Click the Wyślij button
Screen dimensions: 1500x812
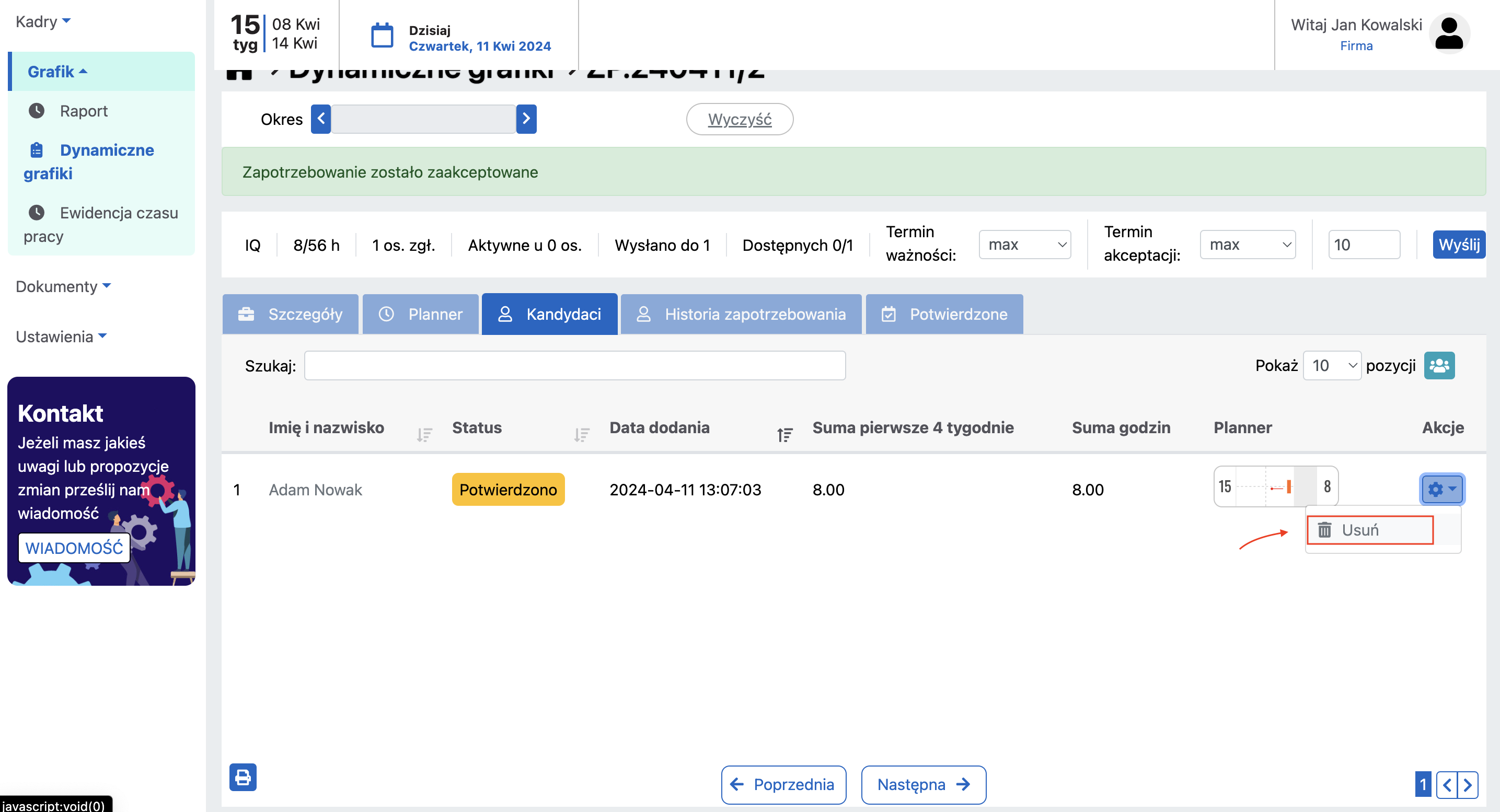point(1459,245)
